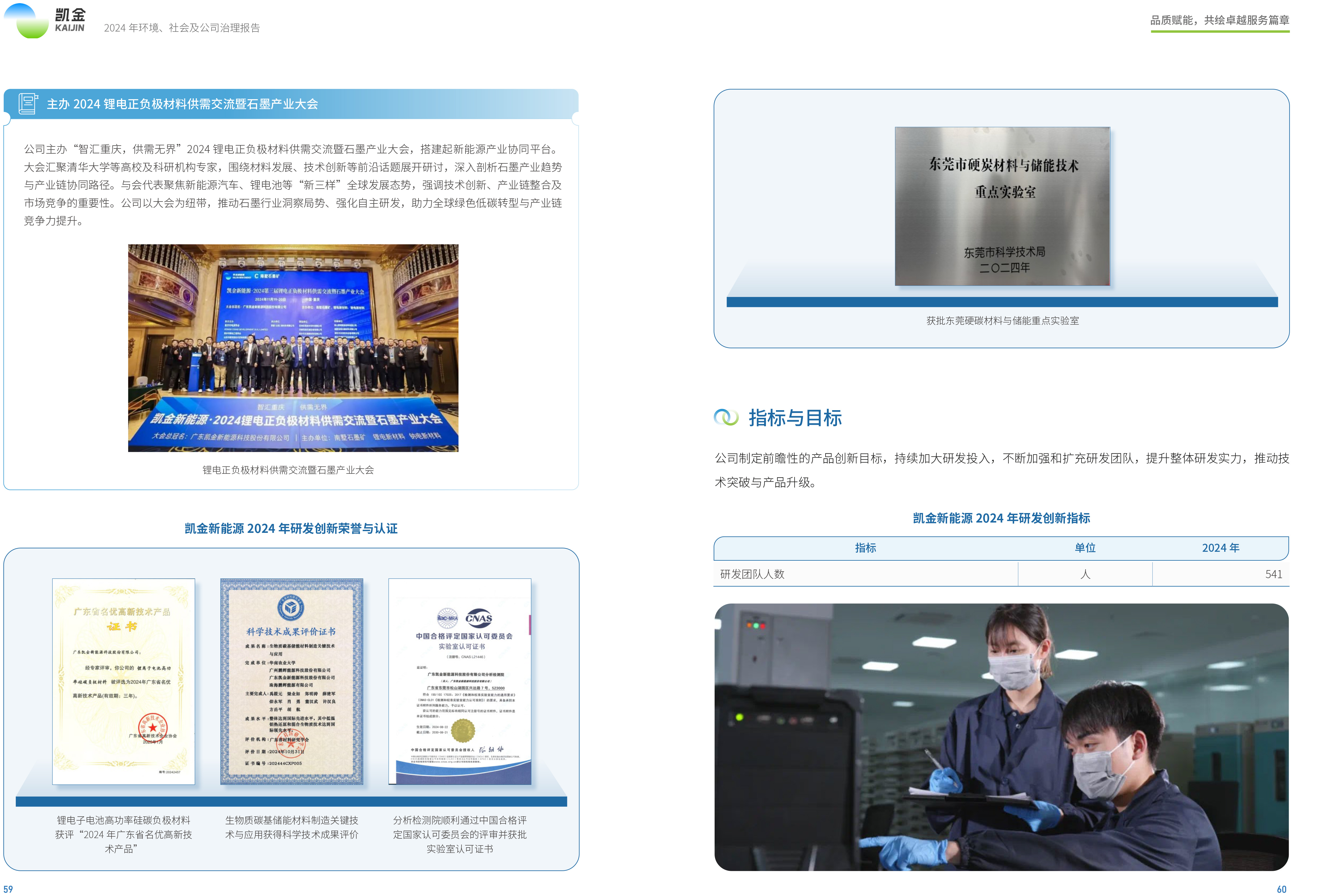Click the value 541 in the table
Screen dimensions: 1320x896
tap(1274, 574)
